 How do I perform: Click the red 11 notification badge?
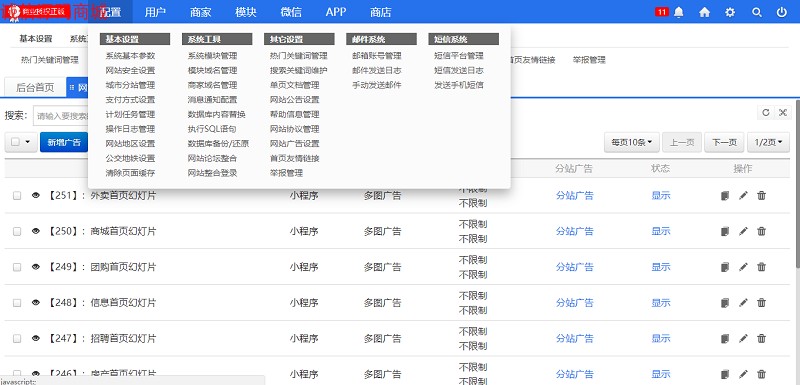pos(661,12)
